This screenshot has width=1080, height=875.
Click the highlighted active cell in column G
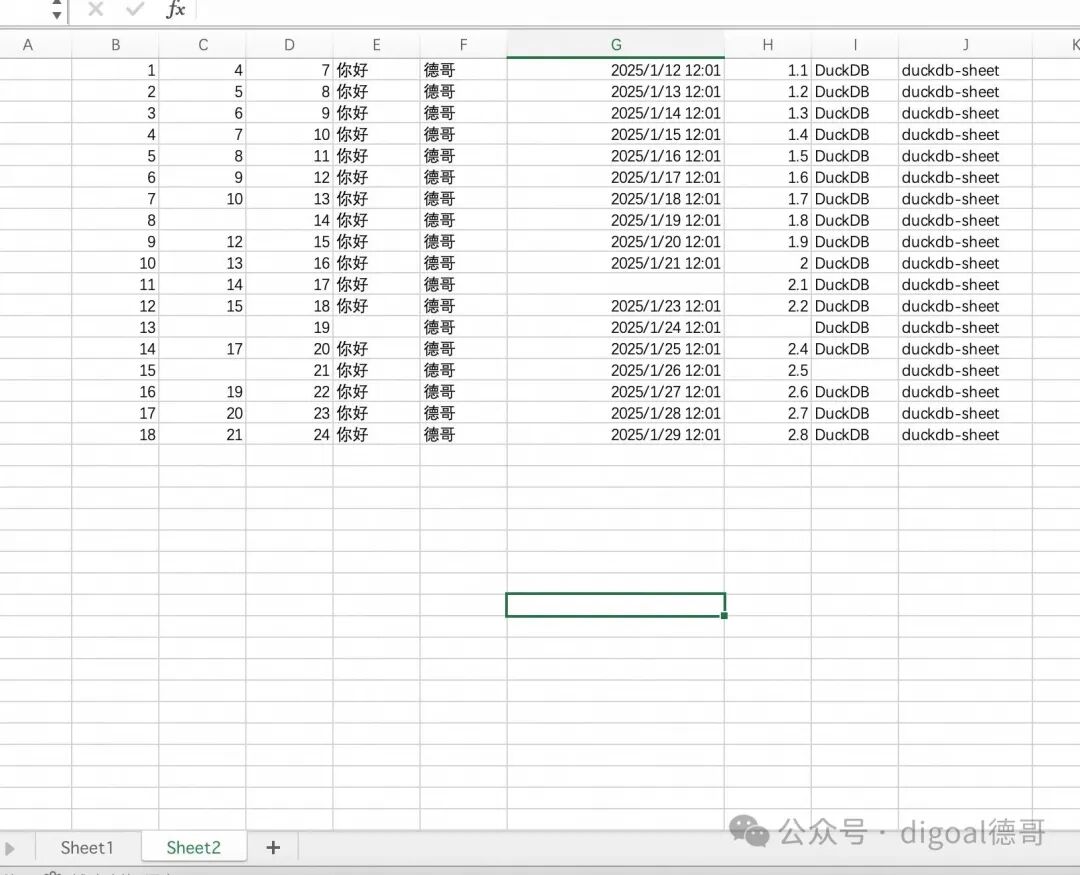pyautogui.click(x=616, y=605)
